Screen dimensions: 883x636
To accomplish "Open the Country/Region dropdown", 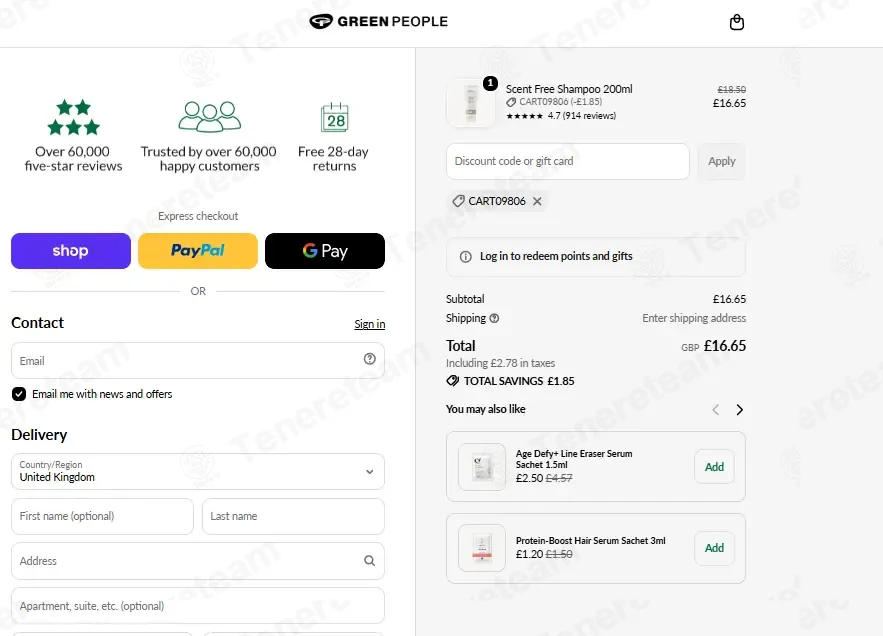I will tap(198, 472).
